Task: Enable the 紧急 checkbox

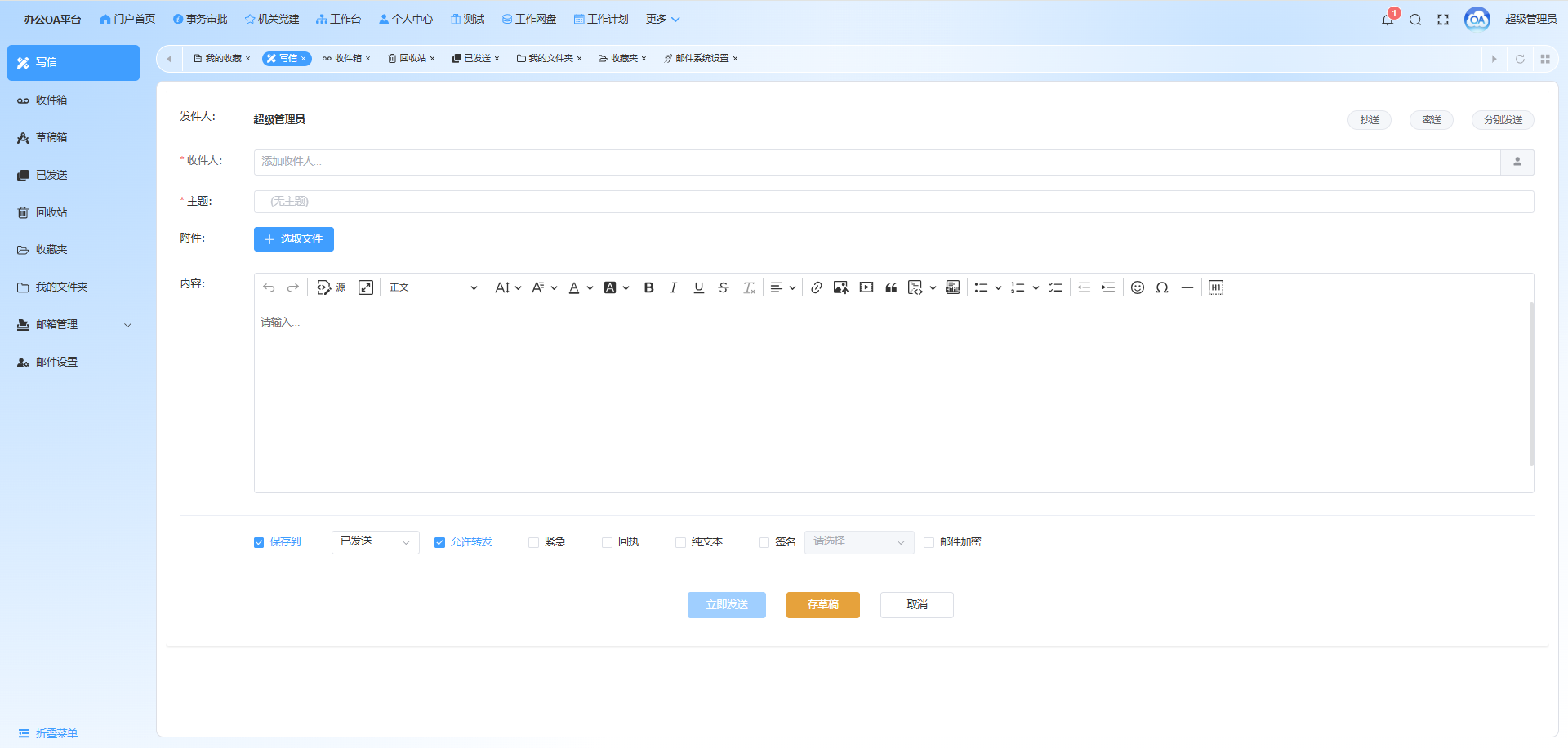Action: [533, 542]
